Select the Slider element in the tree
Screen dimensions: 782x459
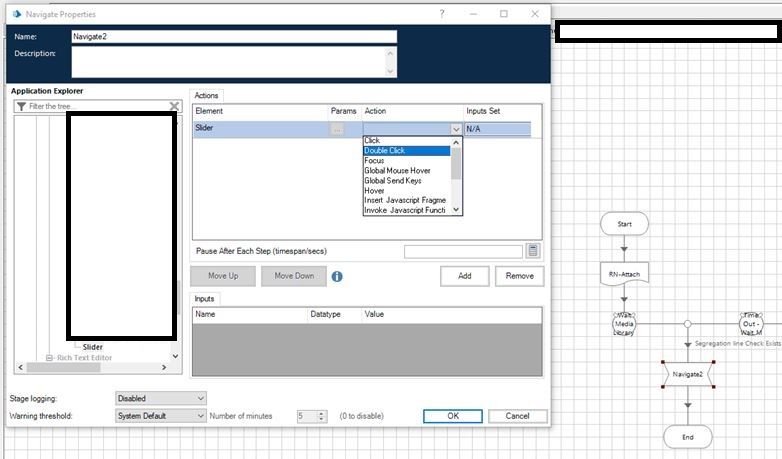coord(92,347)
